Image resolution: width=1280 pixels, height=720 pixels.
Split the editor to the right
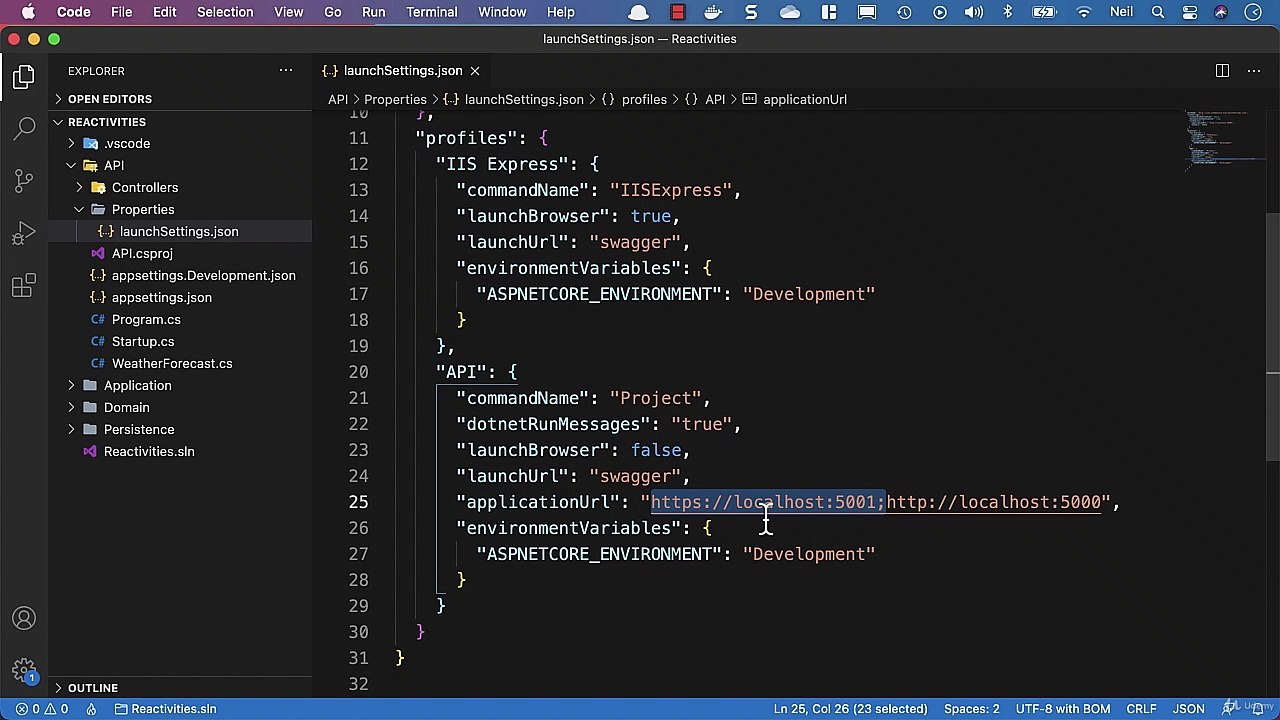1222,71
